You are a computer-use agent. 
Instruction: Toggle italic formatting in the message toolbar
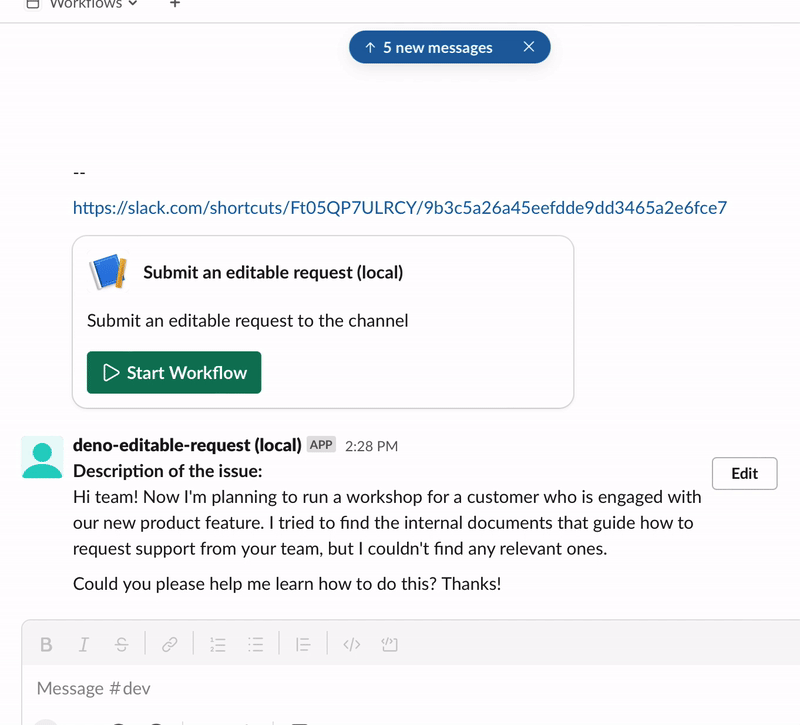pos(84,644)
